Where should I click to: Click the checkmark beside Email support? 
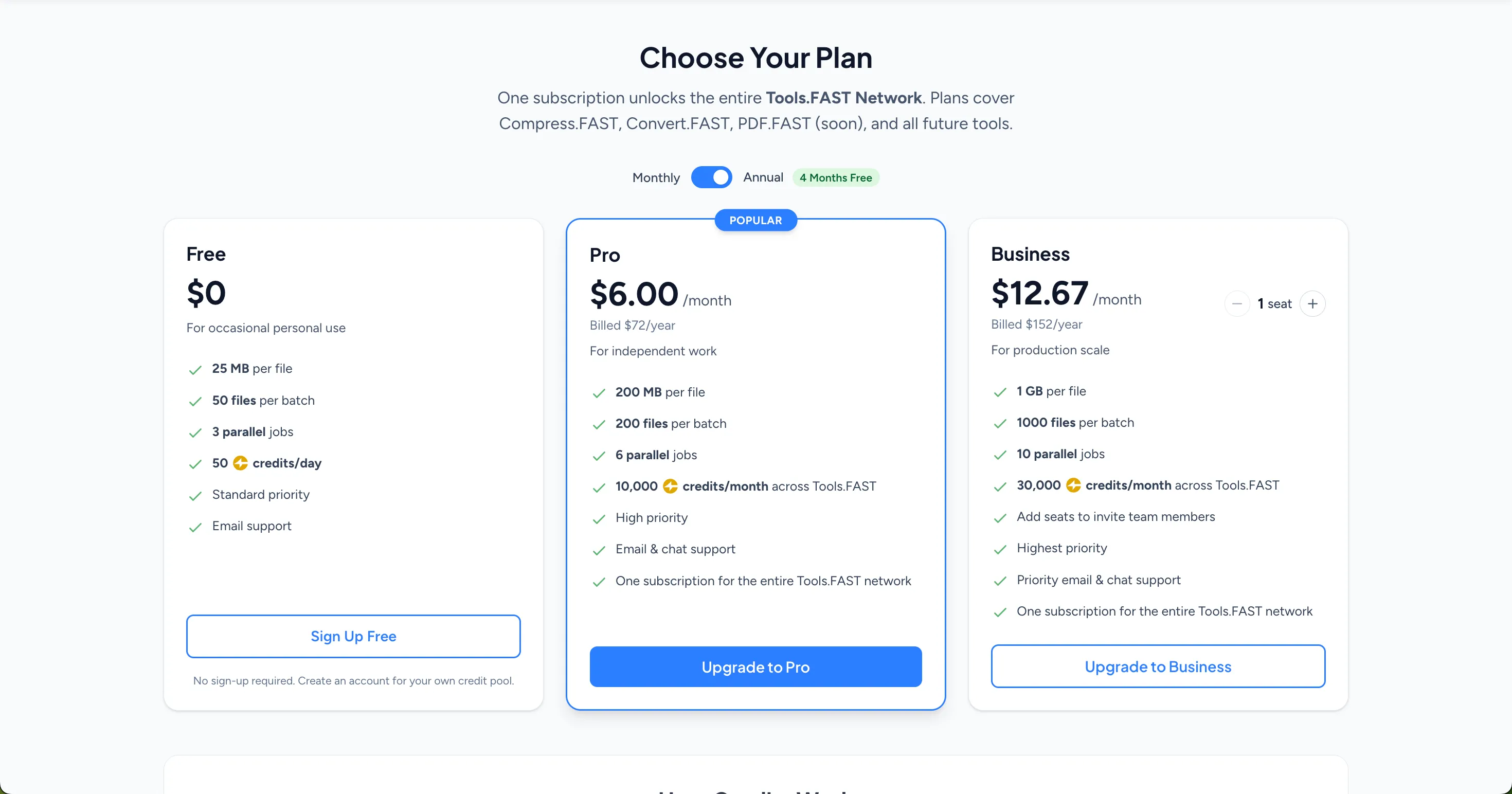[195, 527]
